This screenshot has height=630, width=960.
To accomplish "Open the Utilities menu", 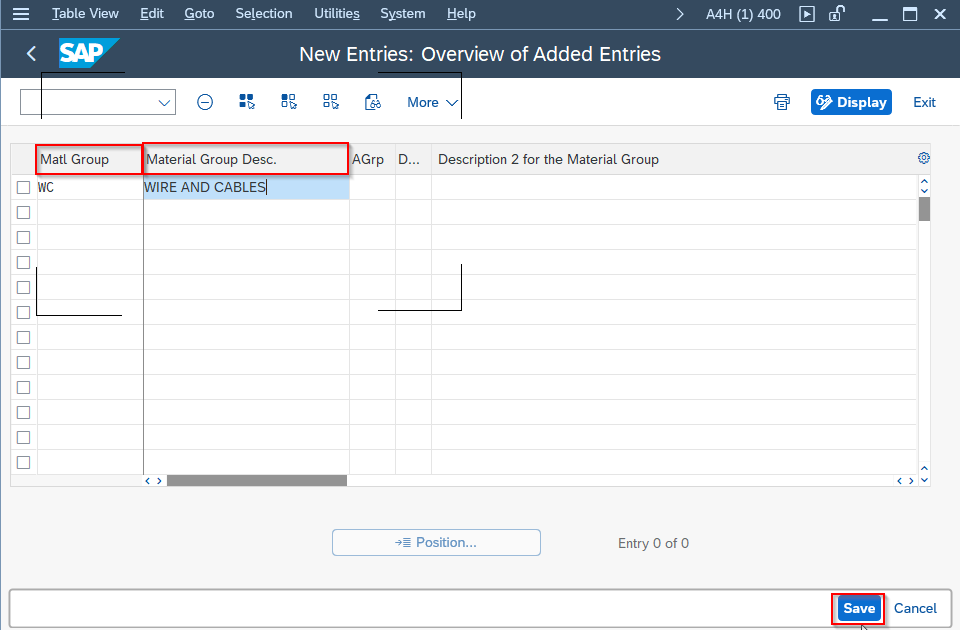I will coord(336,13).
